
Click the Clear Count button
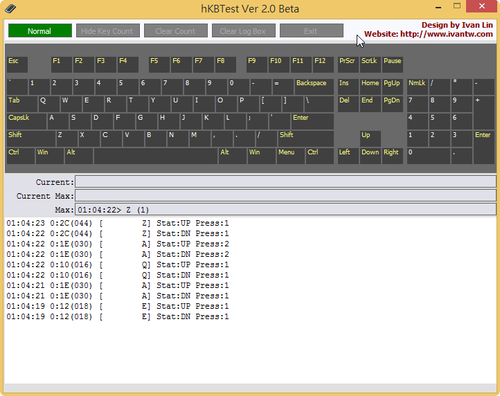point(176,31)
